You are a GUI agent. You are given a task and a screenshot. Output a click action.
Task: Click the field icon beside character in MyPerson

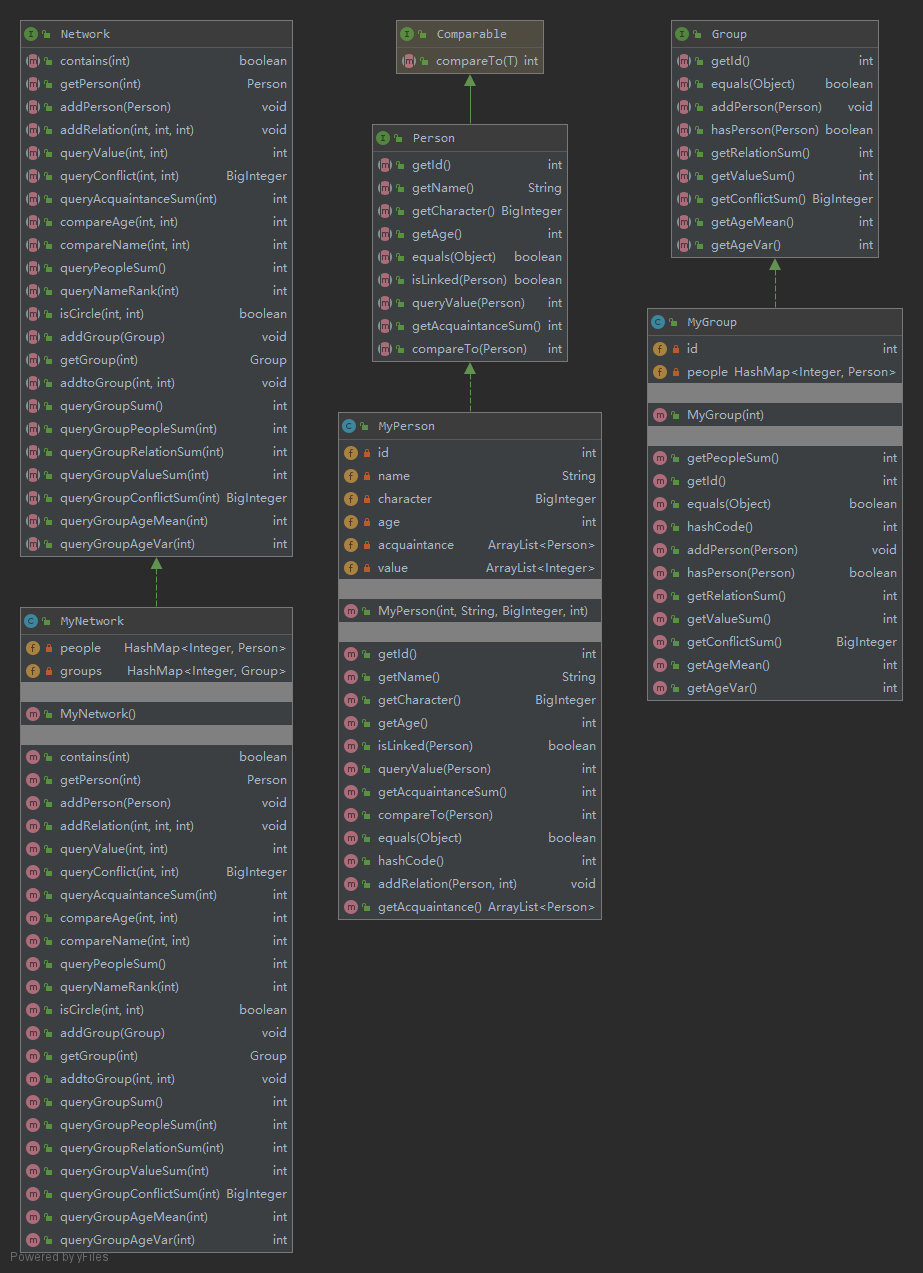point(350,499)
